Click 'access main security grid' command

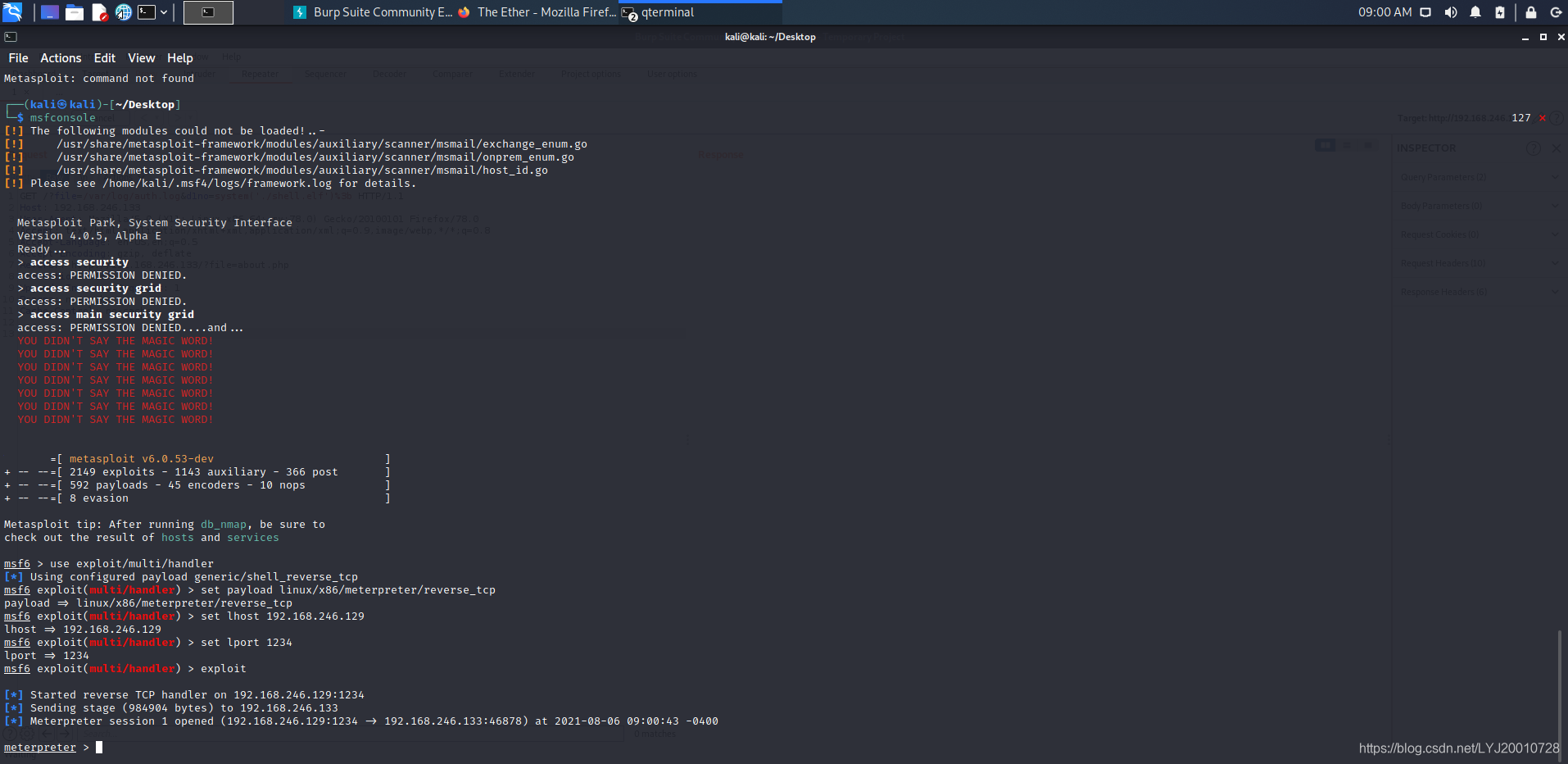click(x=112, y=315)
